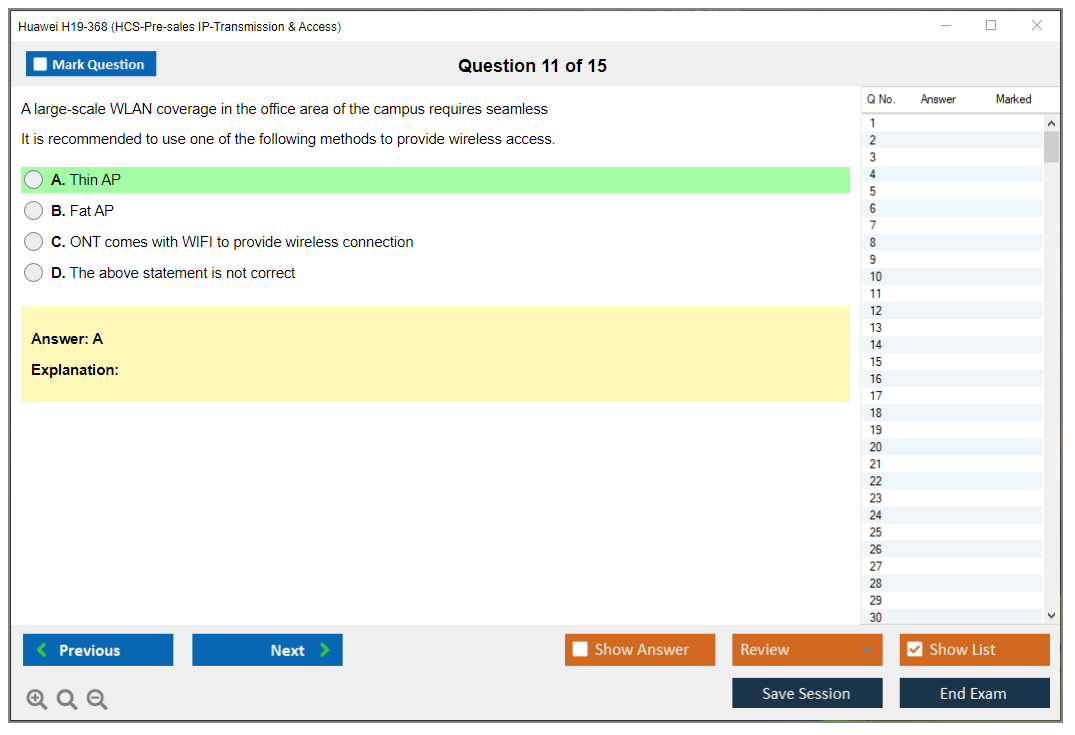Click the zoom in magnifier icon
This screenshot has width=1075, height=735.
(x=36, y=700)
